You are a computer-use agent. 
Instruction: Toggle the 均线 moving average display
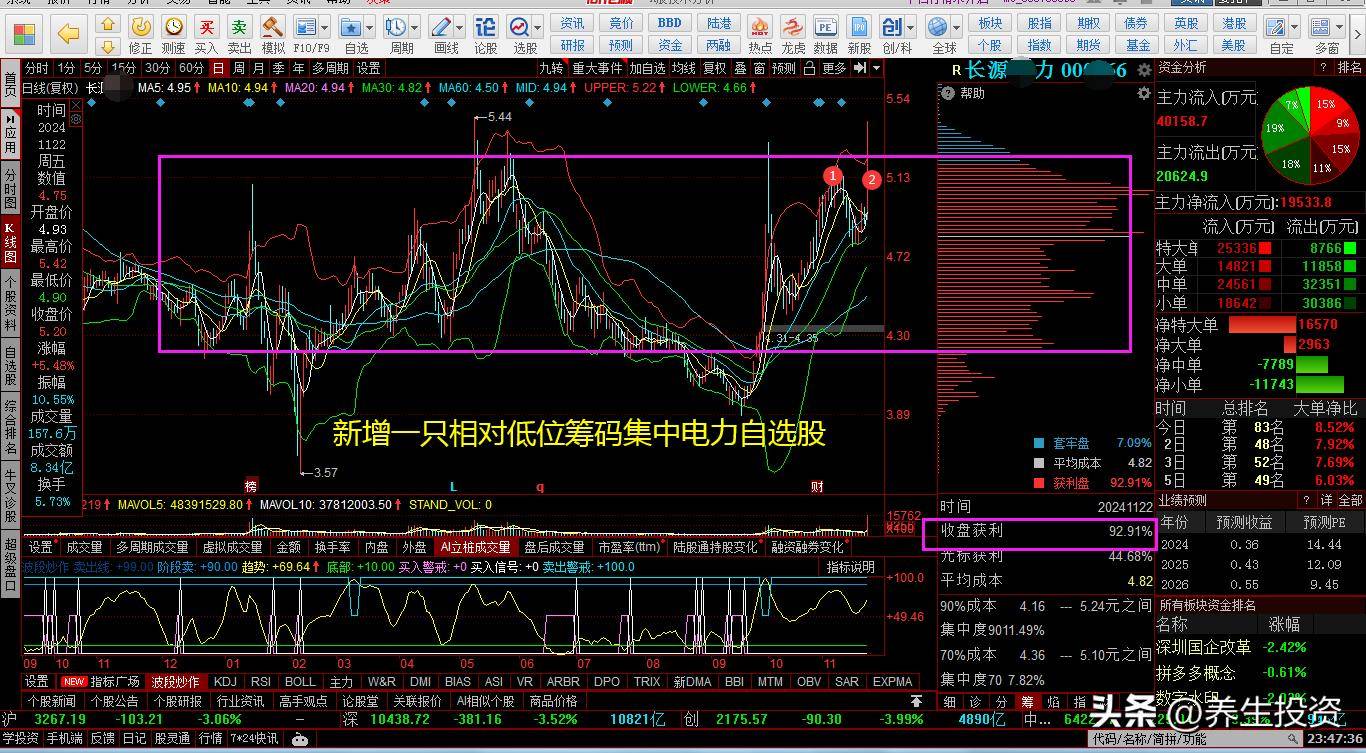tap(683, 68)
